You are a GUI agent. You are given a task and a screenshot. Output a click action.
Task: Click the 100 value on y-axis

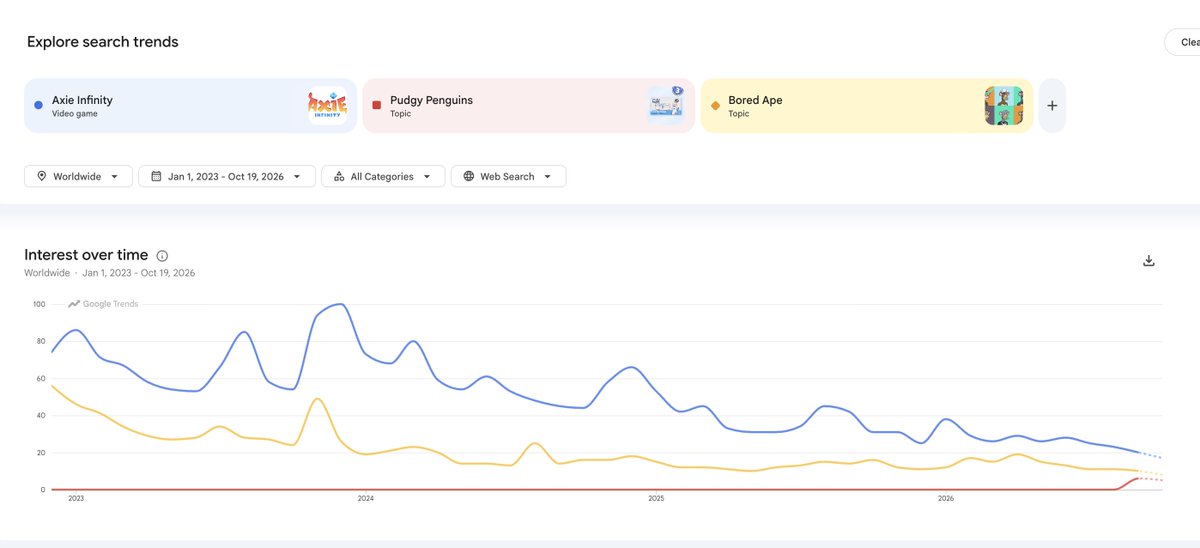[39, 304]
